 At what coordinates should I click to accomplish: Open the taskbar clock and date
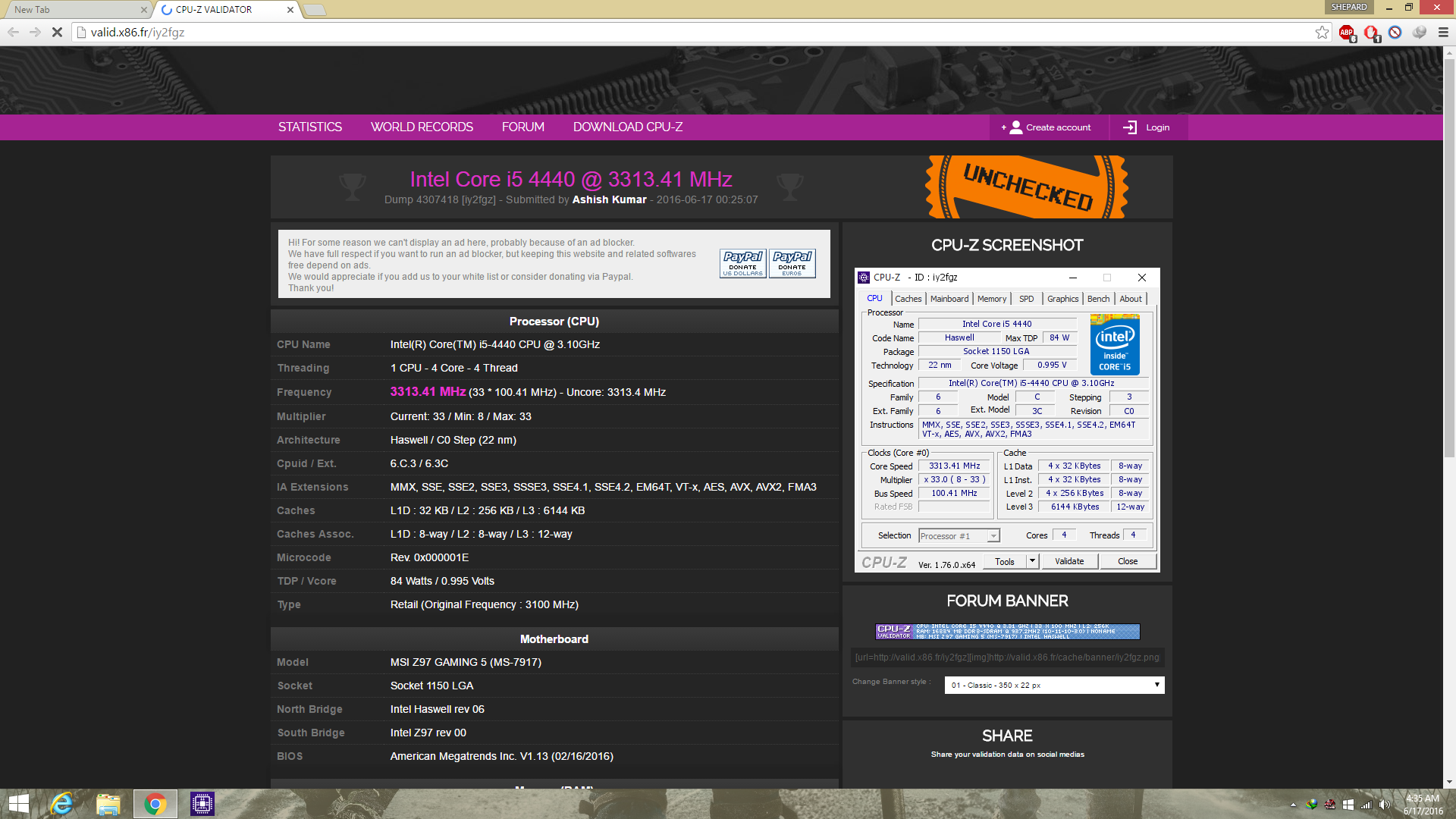coord(1423,805)
